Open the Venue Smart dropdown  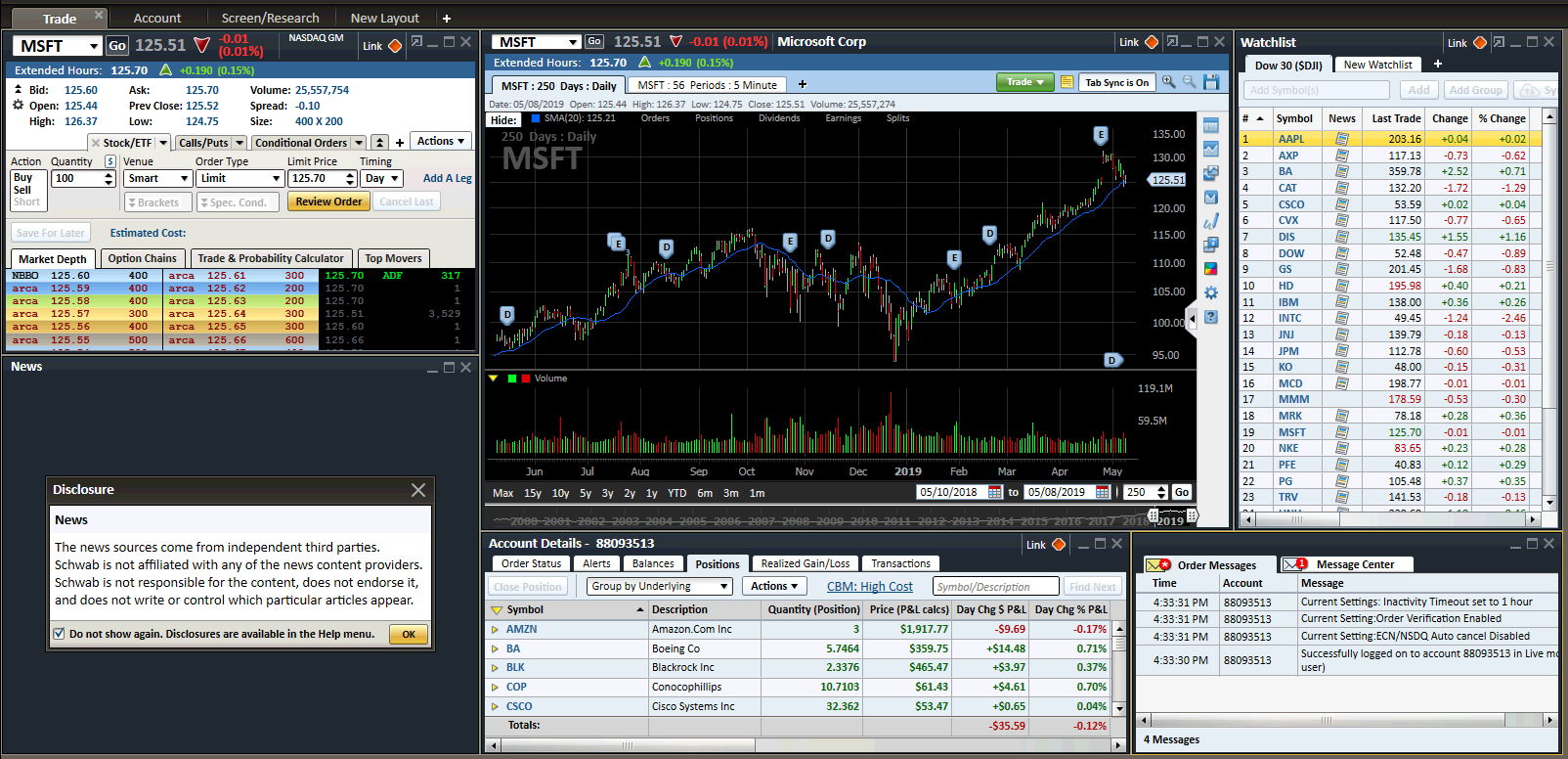[x=157, y=178]
